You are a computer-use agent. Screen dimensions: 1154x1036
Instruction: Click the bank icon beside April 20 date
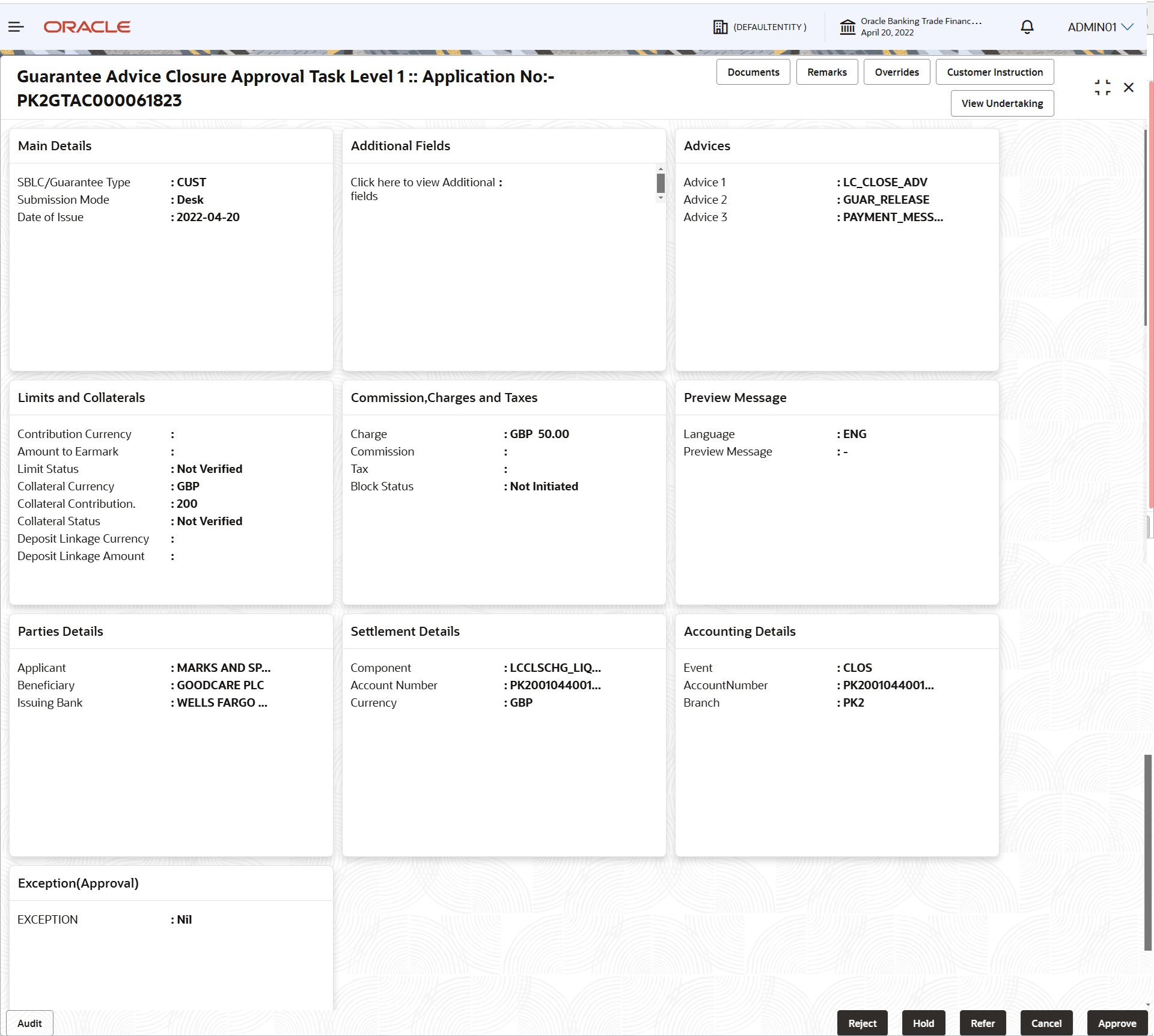click(x=847, y=26)
